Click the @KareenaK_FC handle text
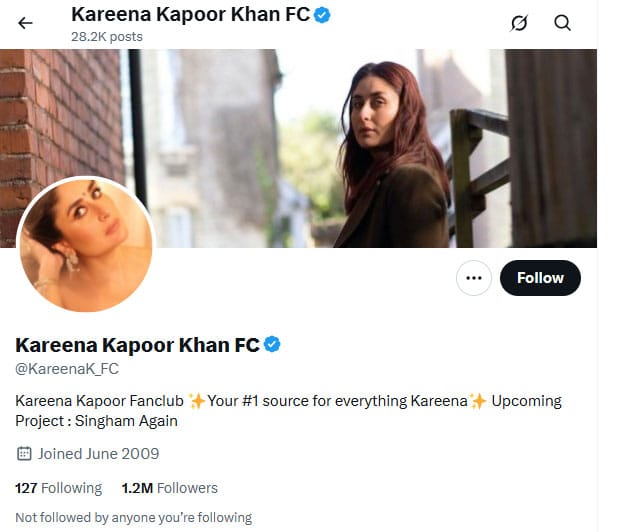The image size is (627, 532). 67,369
